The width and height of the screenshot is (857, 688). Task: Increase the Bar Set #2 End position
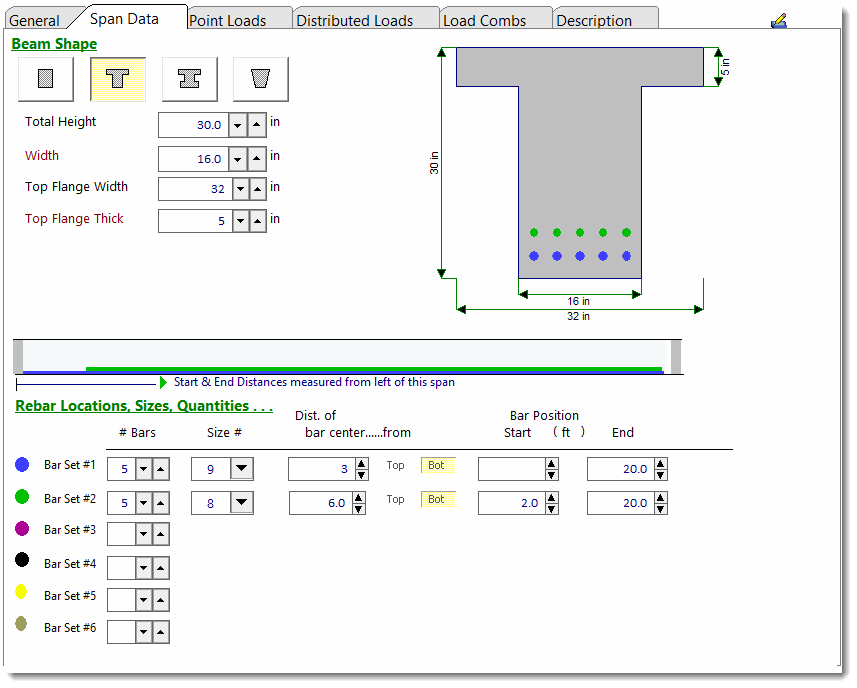(659, 498)
